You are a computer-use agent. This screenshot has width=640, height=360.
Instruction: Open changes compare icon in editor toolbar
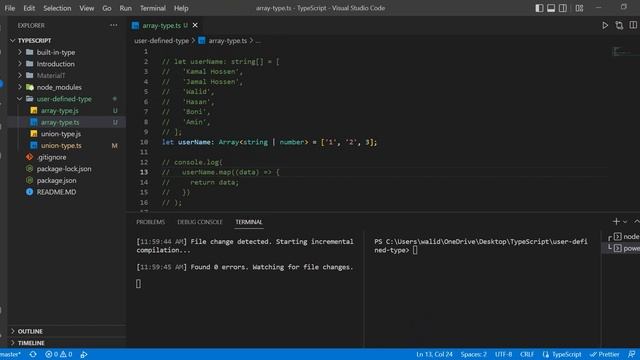[619, 25]
